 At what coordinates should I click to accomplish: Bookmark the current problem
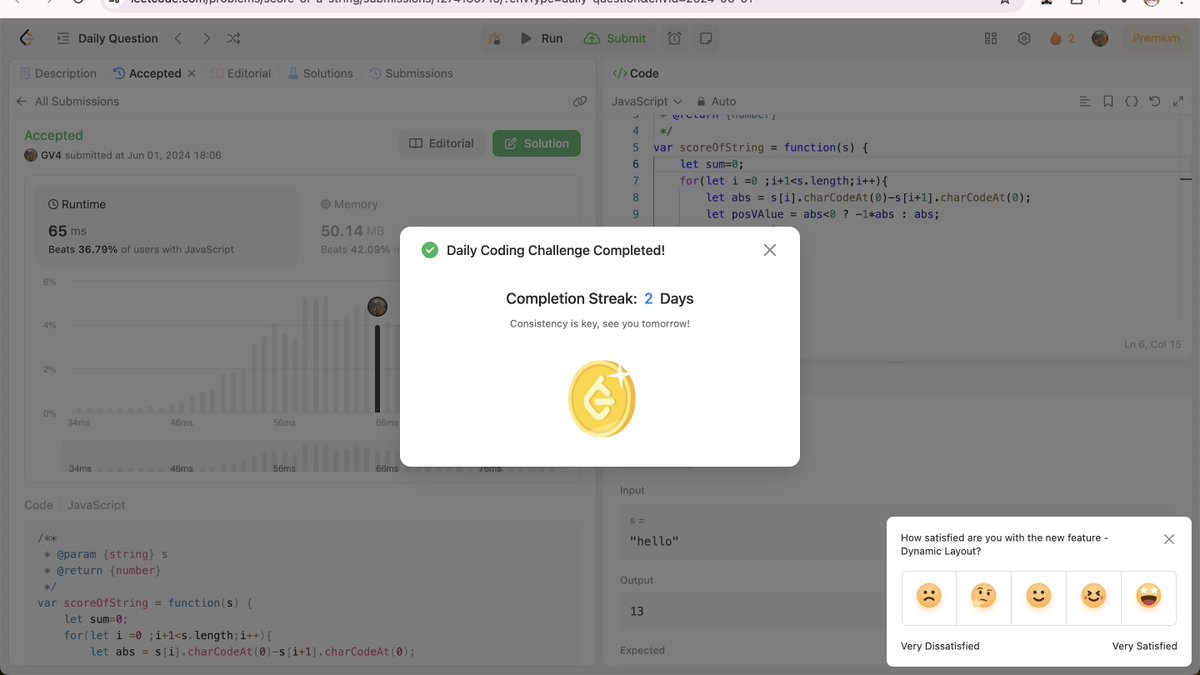coord(1107,101)
